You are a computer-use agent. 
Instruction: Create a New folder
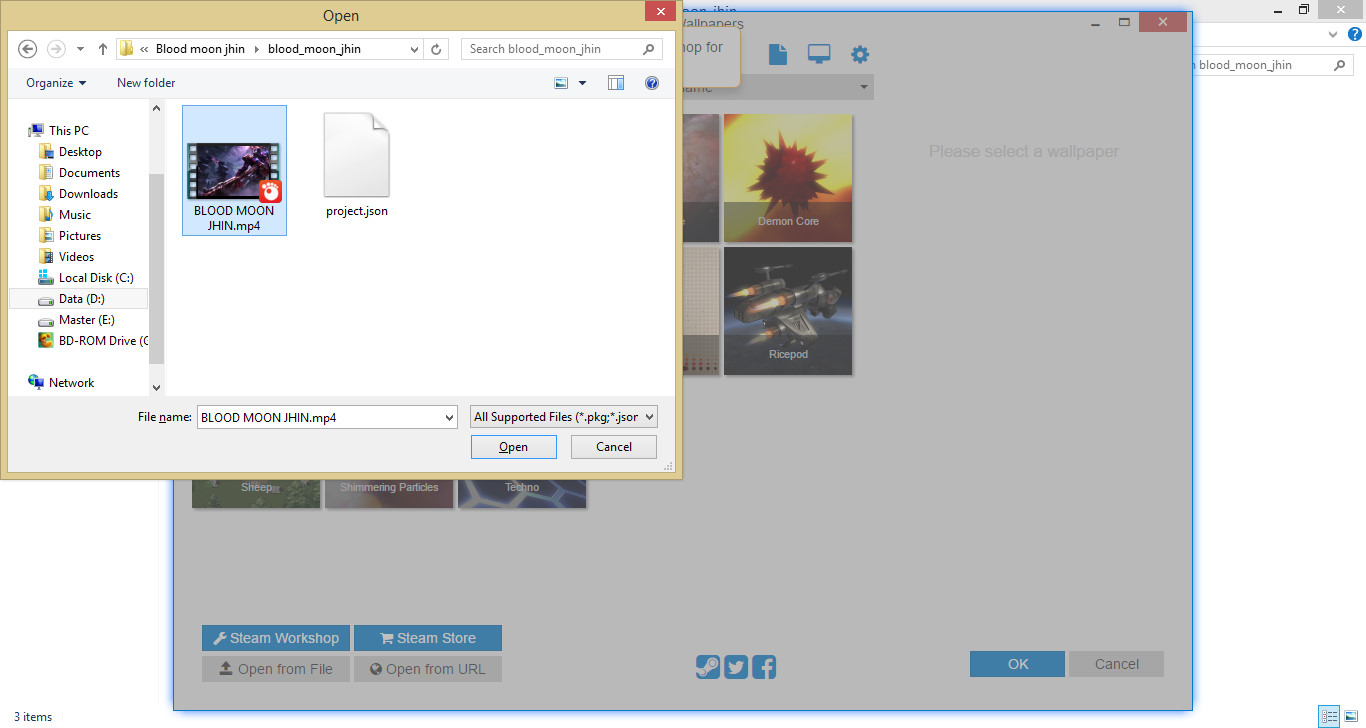146,83
